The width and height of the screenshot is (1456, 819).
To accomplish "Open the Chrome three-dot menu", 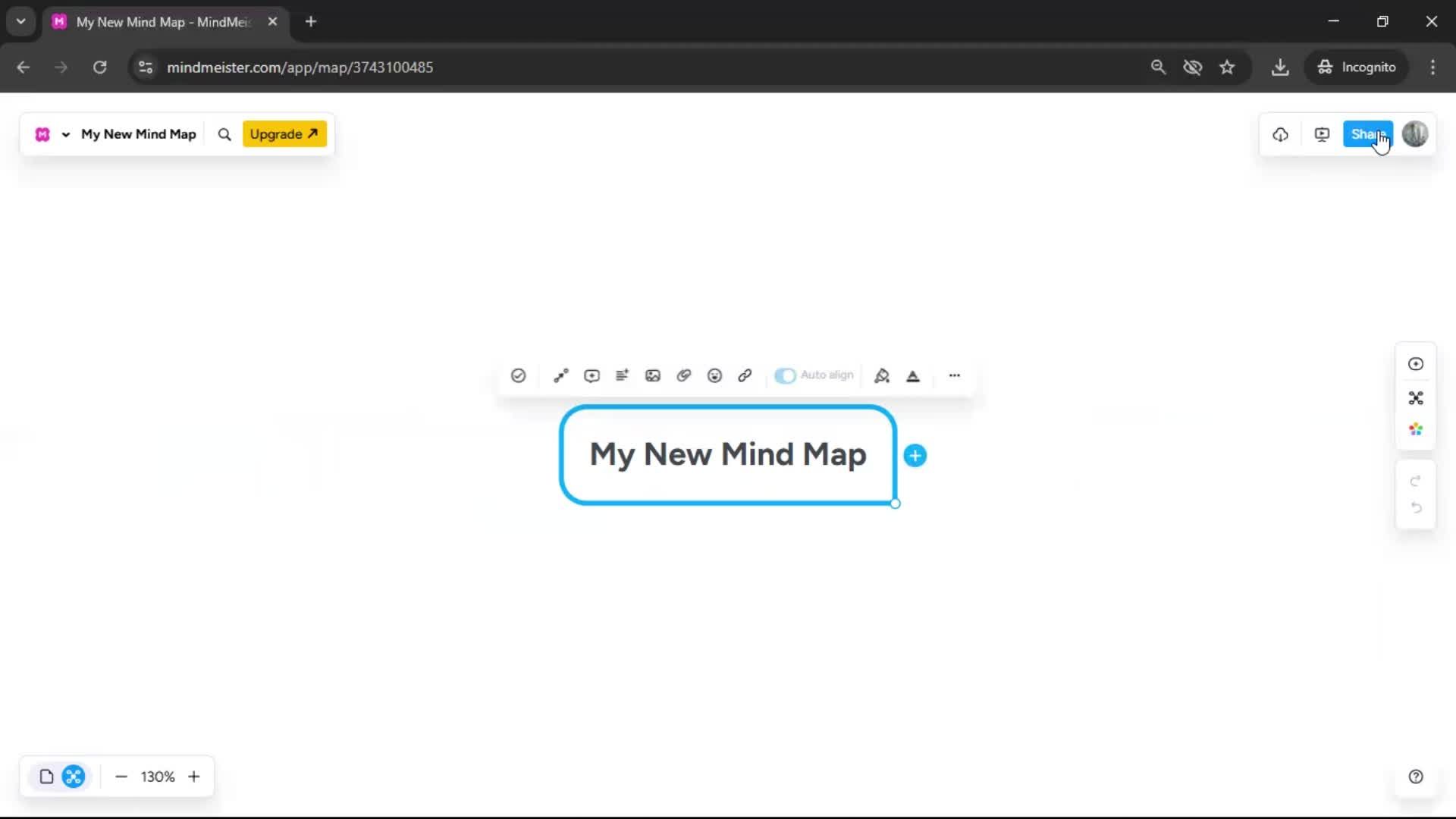I will point(1432,67).
